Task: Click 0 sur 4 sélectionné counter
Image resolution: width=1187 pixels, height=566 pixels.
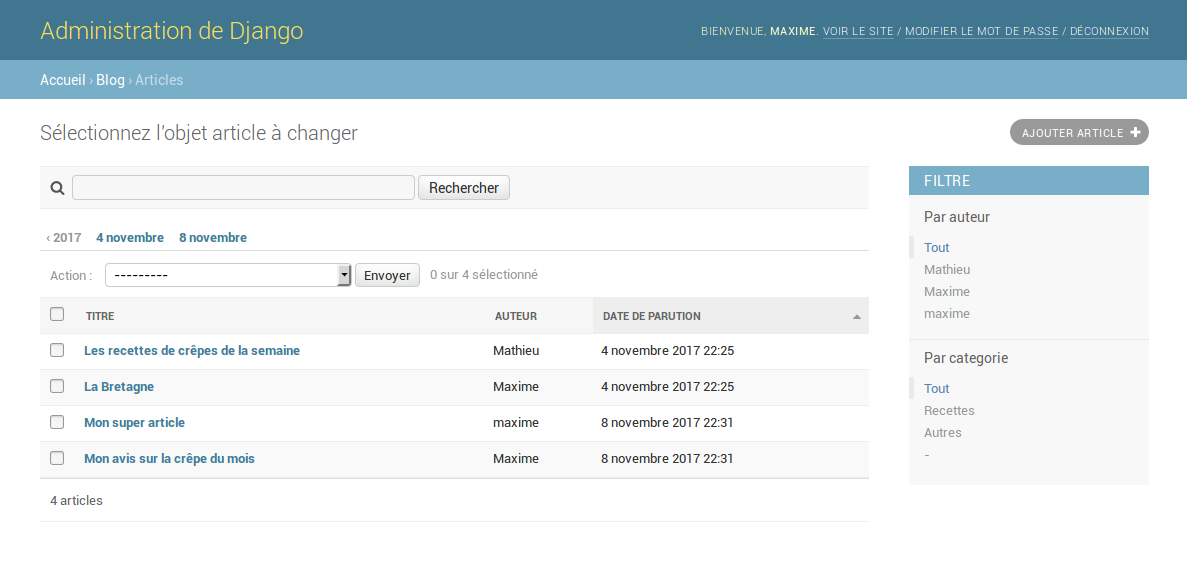Action: pyautogui.click(x=484, y=275)
